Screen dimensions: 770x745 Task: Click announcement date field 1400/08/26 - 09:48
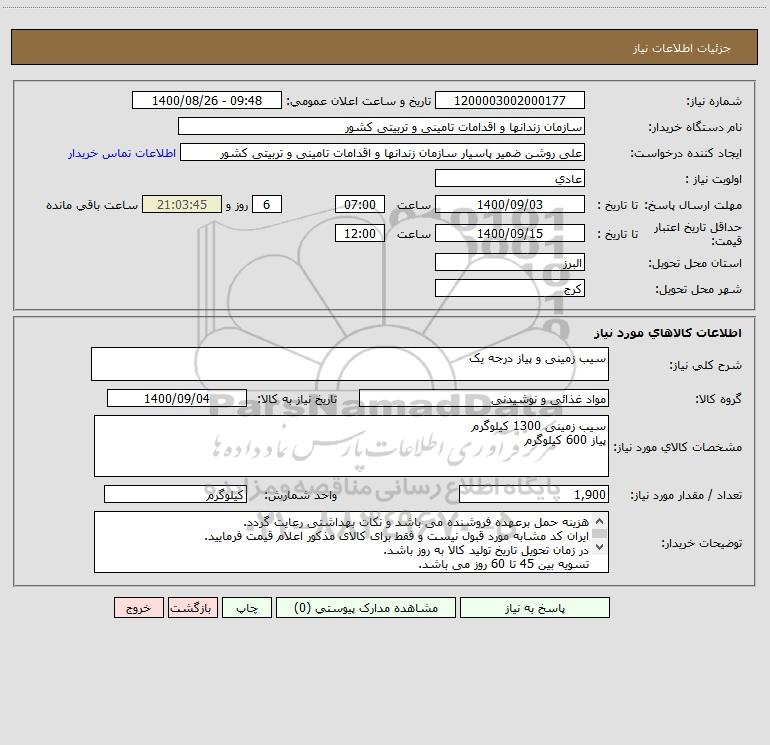207,100
